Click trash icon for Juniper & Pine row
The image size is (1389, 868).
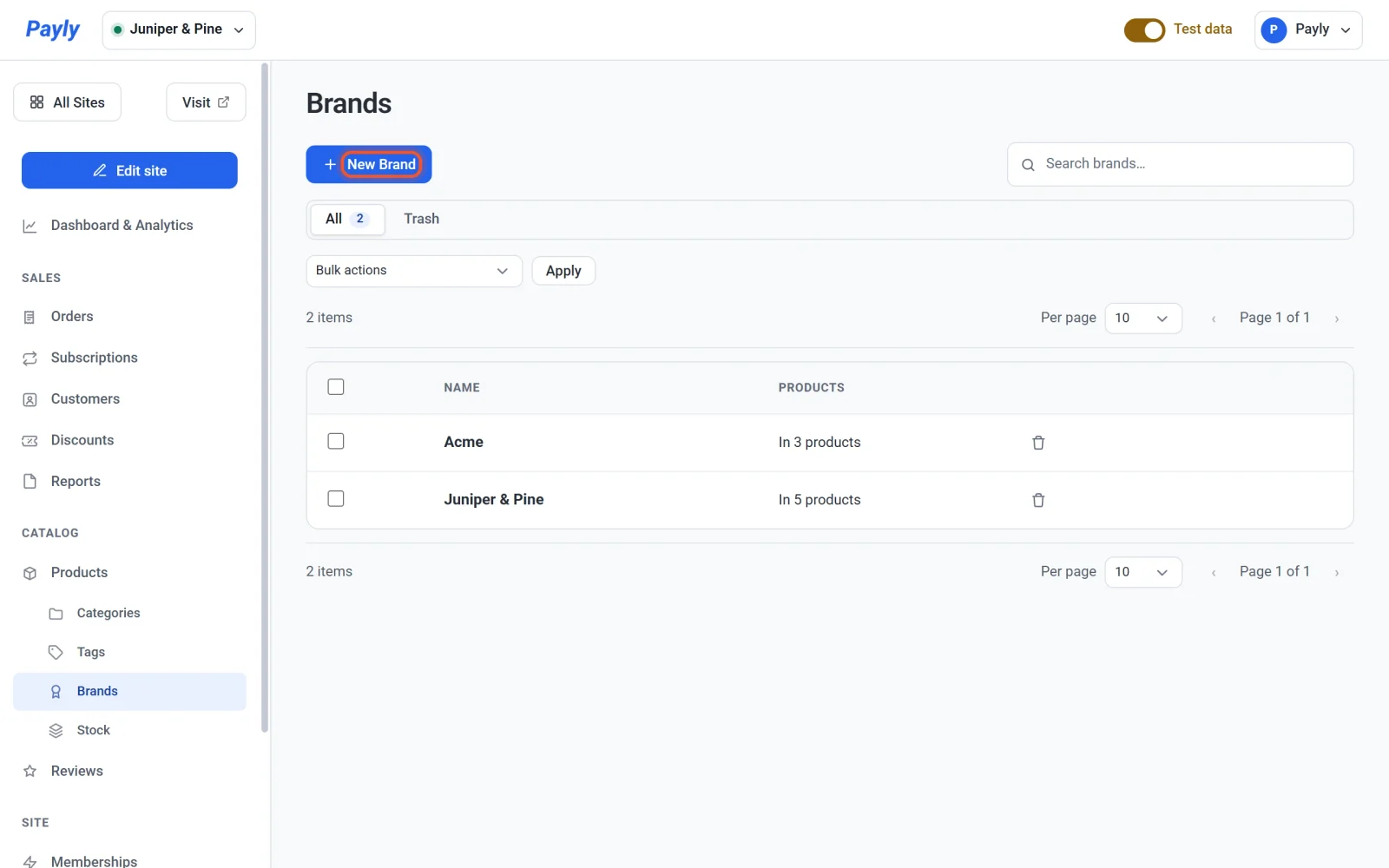coord(1038,500)
